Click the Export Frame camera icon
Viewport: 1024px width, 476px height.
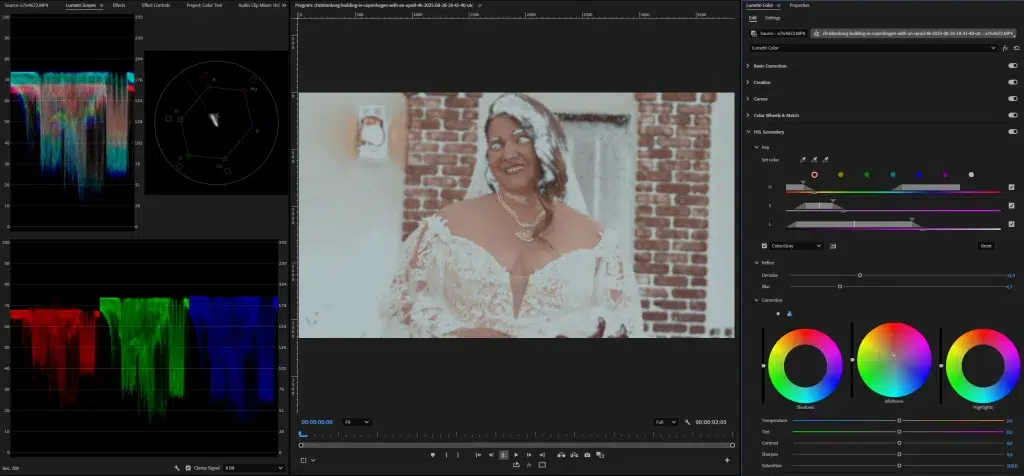pos(589,455)
